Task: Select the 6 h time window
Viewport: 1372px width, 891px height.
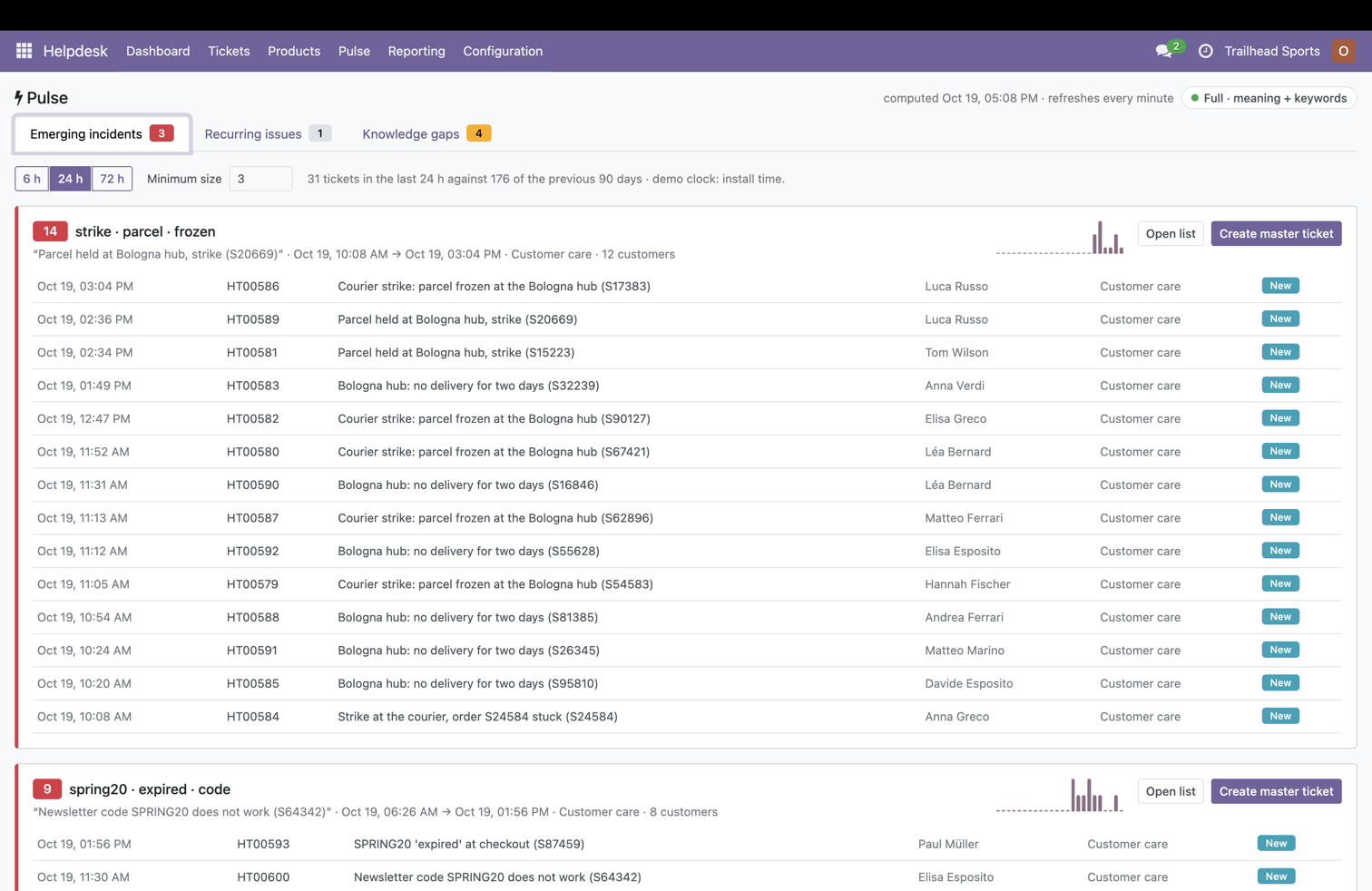Action: [32, 179]
